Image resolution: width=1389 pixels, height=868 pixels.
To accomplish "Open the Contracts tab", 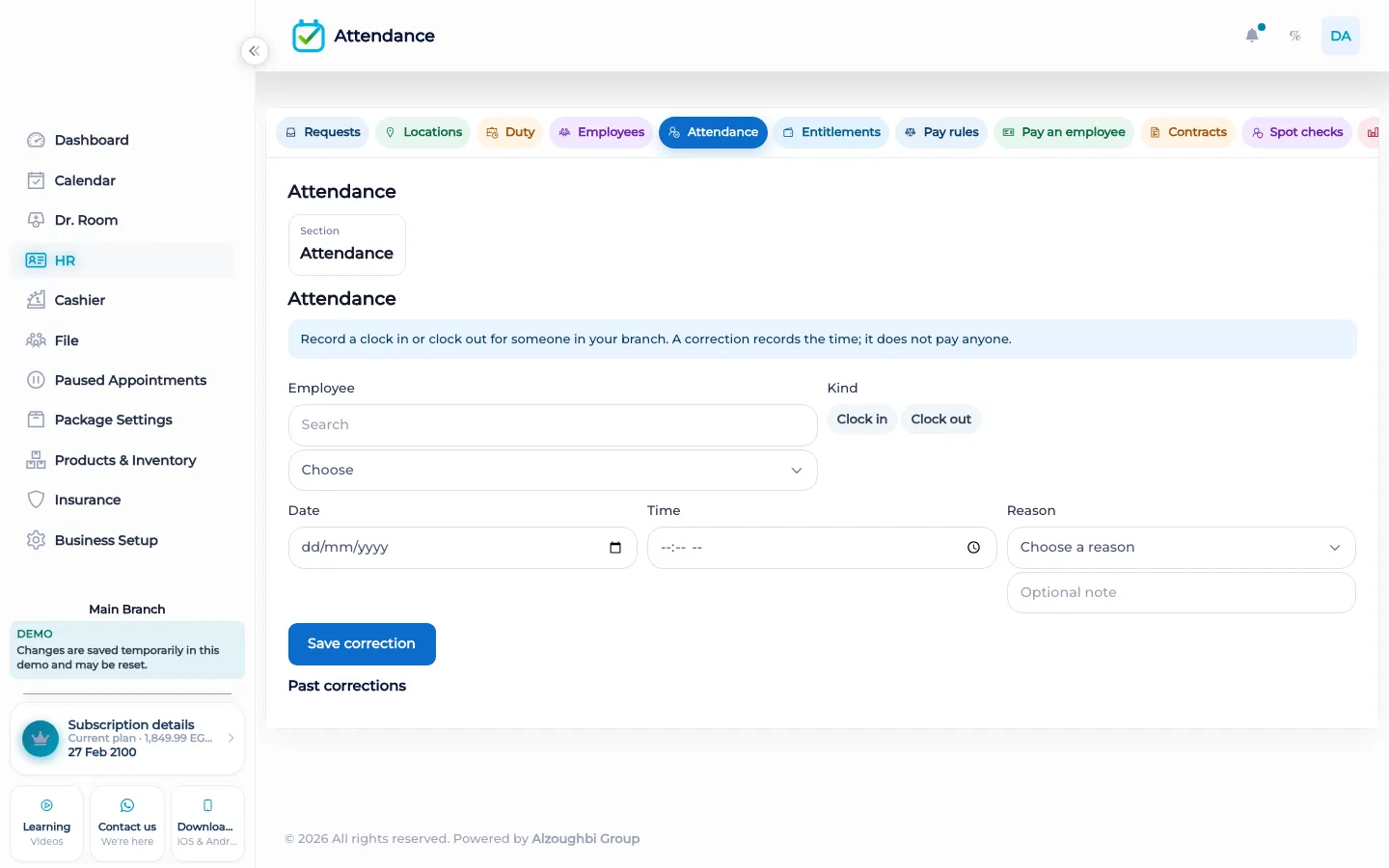I will coord(1187,132).
